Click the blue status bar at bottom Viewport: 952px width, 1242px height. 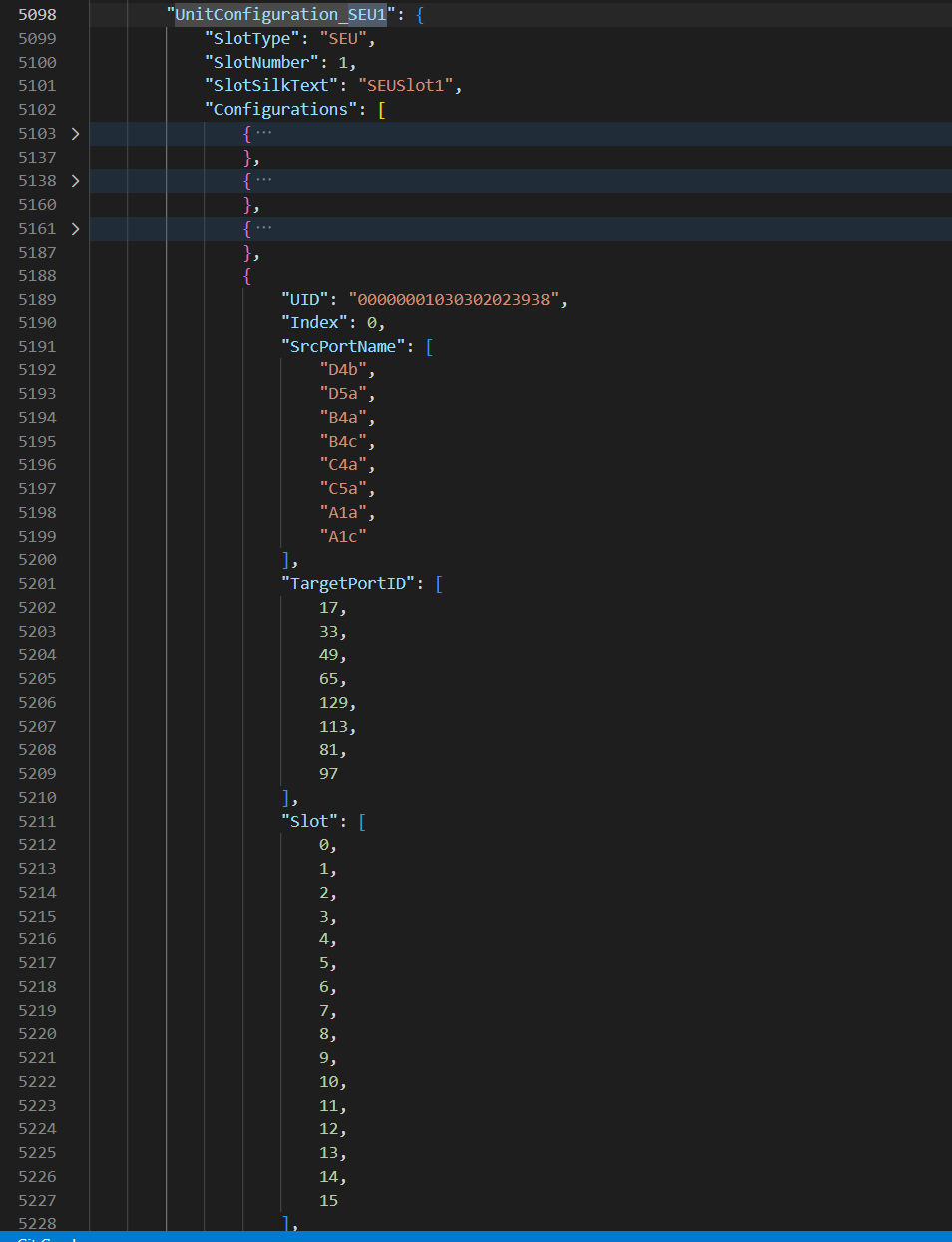[x=476, y=1237]
